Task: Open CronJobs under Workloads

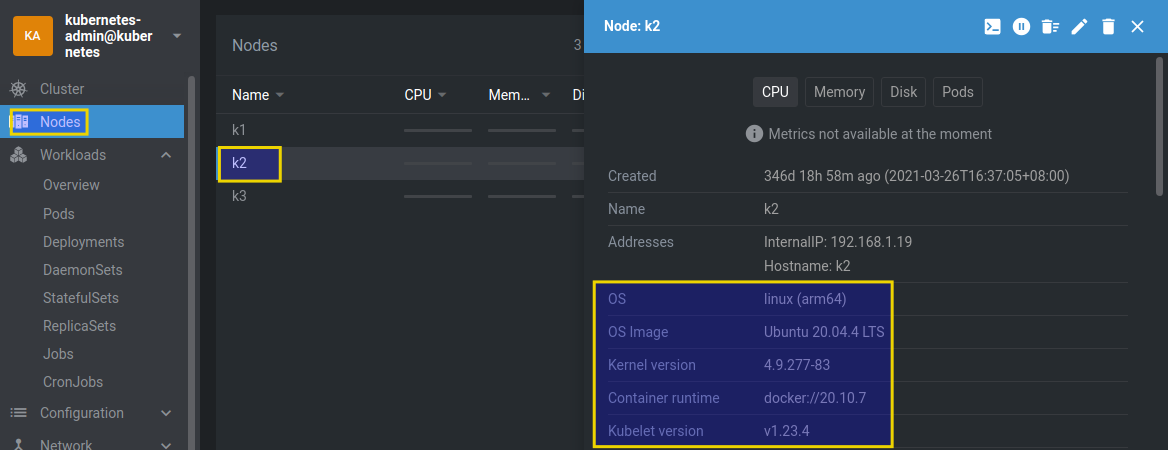Action: 73,382
